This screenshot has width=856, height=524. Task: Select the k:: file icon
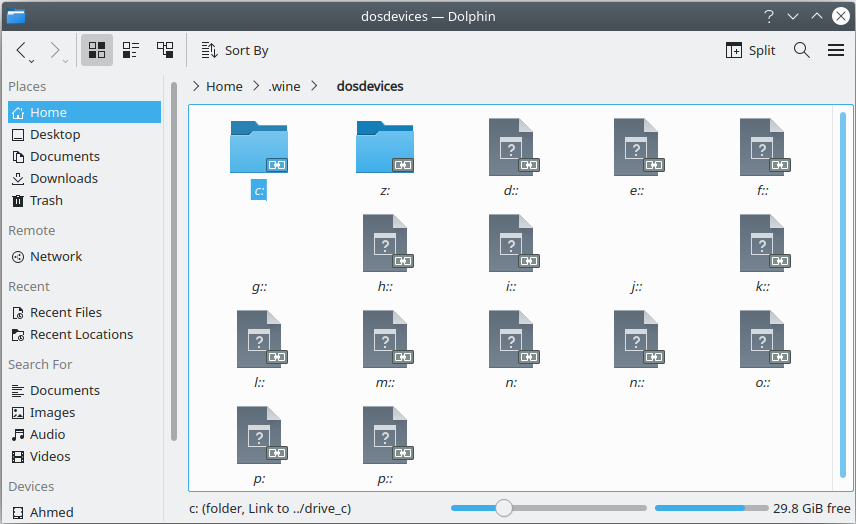tap(763, 243)
